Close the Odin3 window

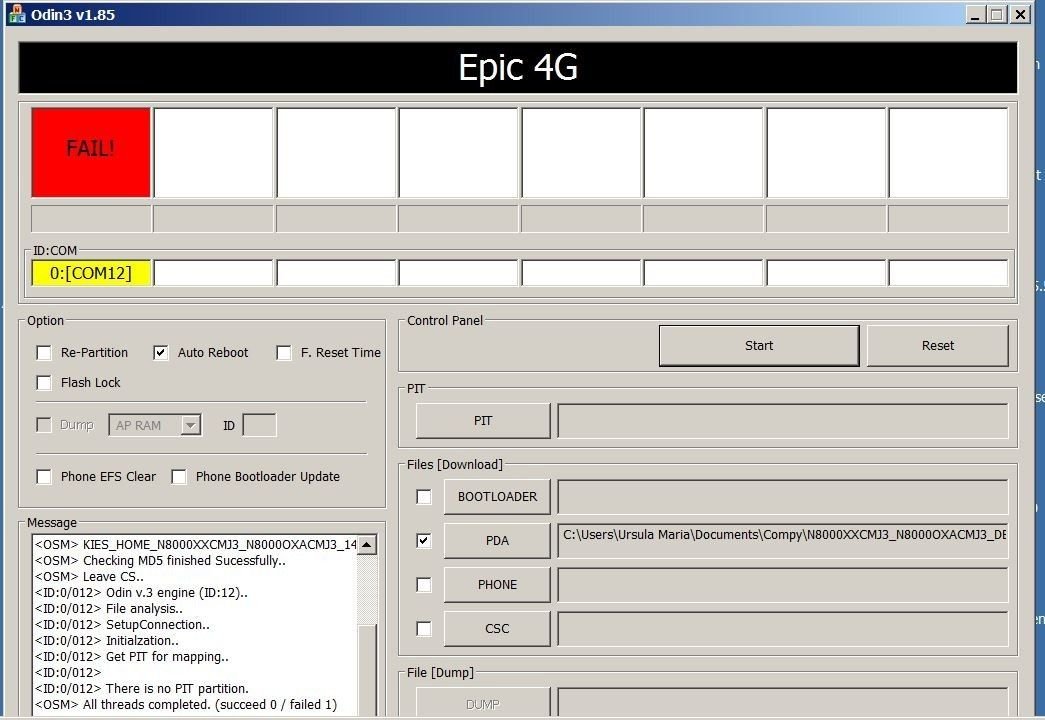pos(1020,14)
